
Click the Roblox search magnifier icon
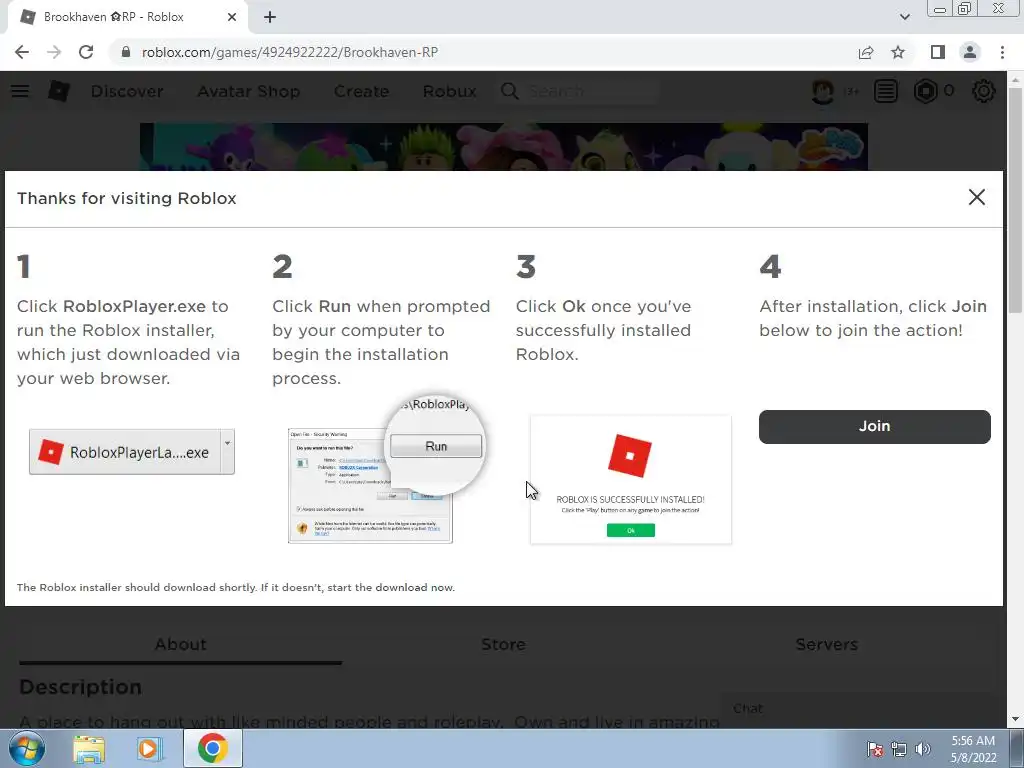click(510, 91)
